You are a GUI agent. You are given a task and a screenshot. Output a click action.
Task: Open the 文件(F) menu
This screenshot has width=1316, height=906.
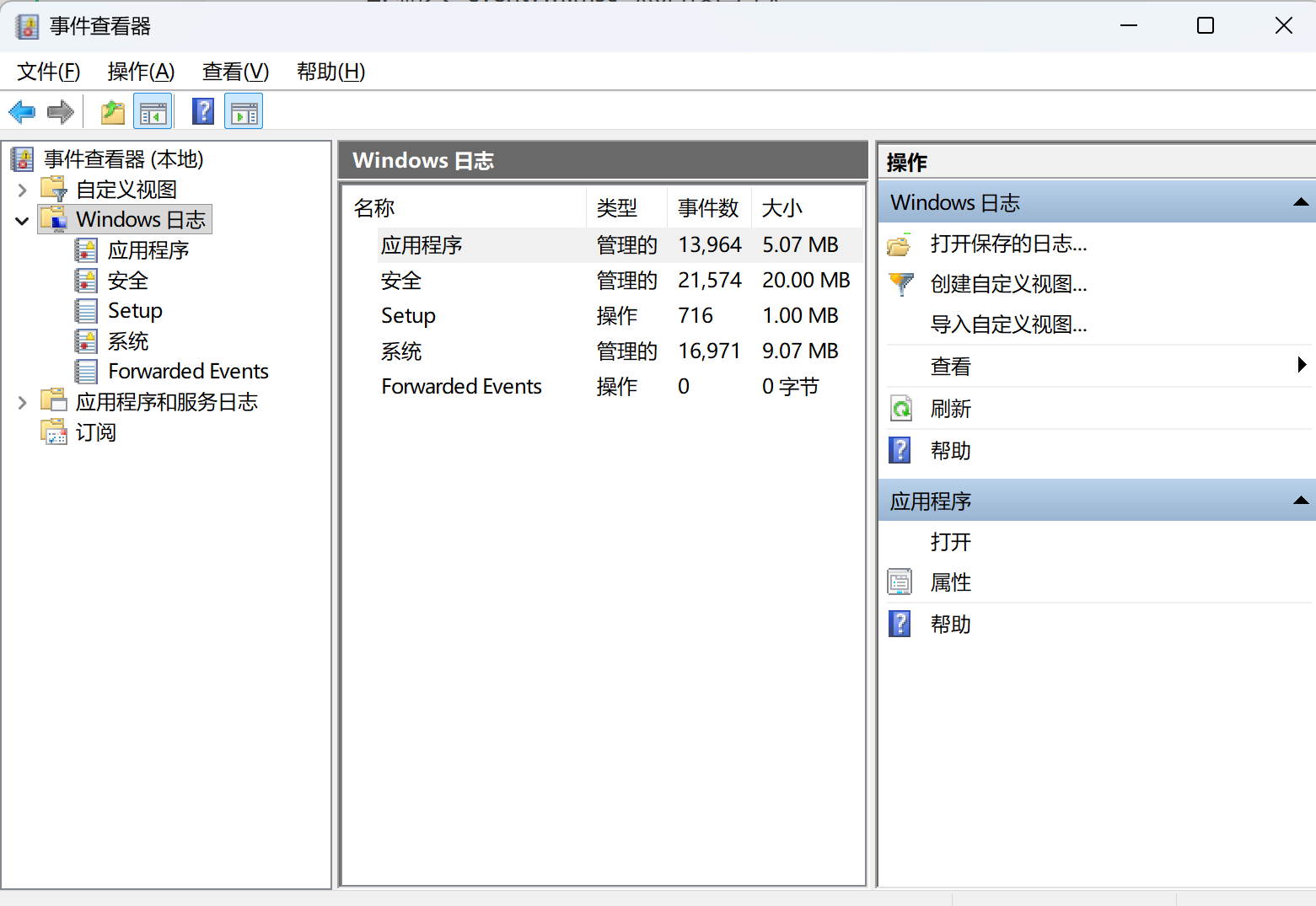pos(49,72)
